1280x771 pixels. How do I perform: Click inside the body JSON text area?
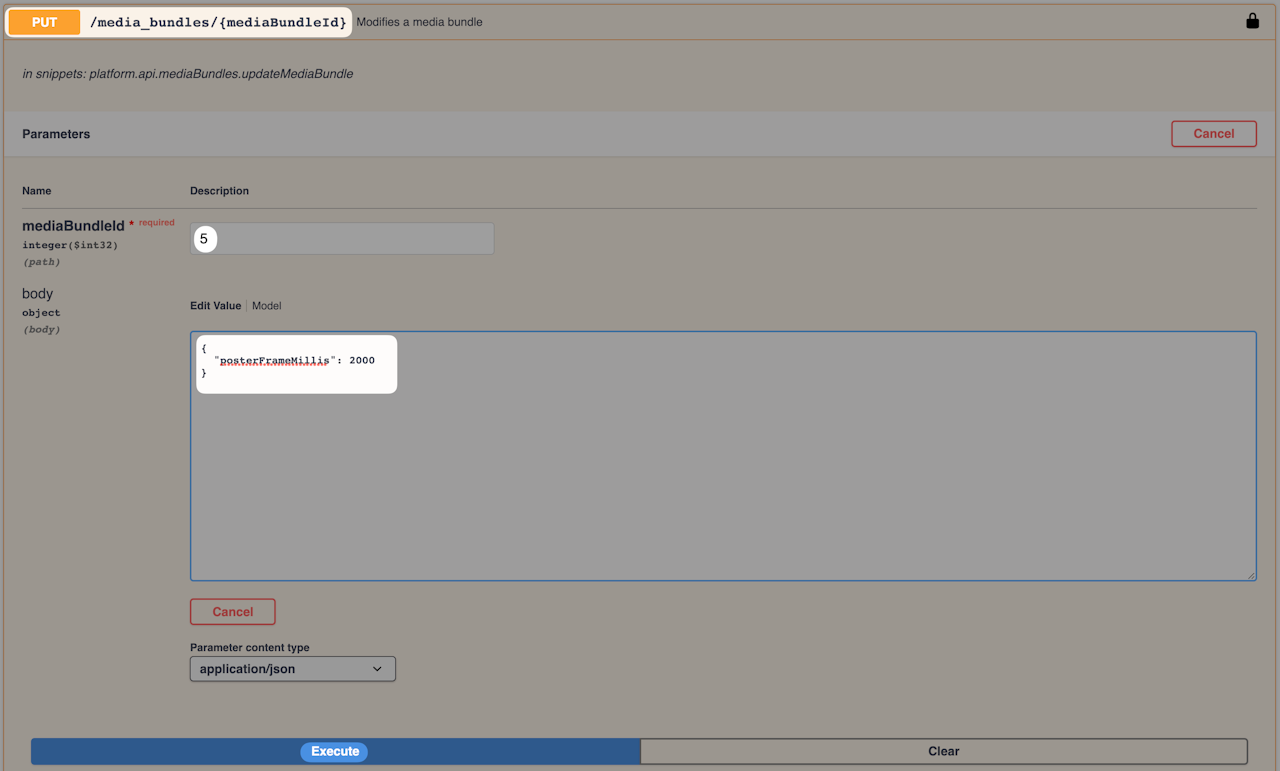pos(723,456)
